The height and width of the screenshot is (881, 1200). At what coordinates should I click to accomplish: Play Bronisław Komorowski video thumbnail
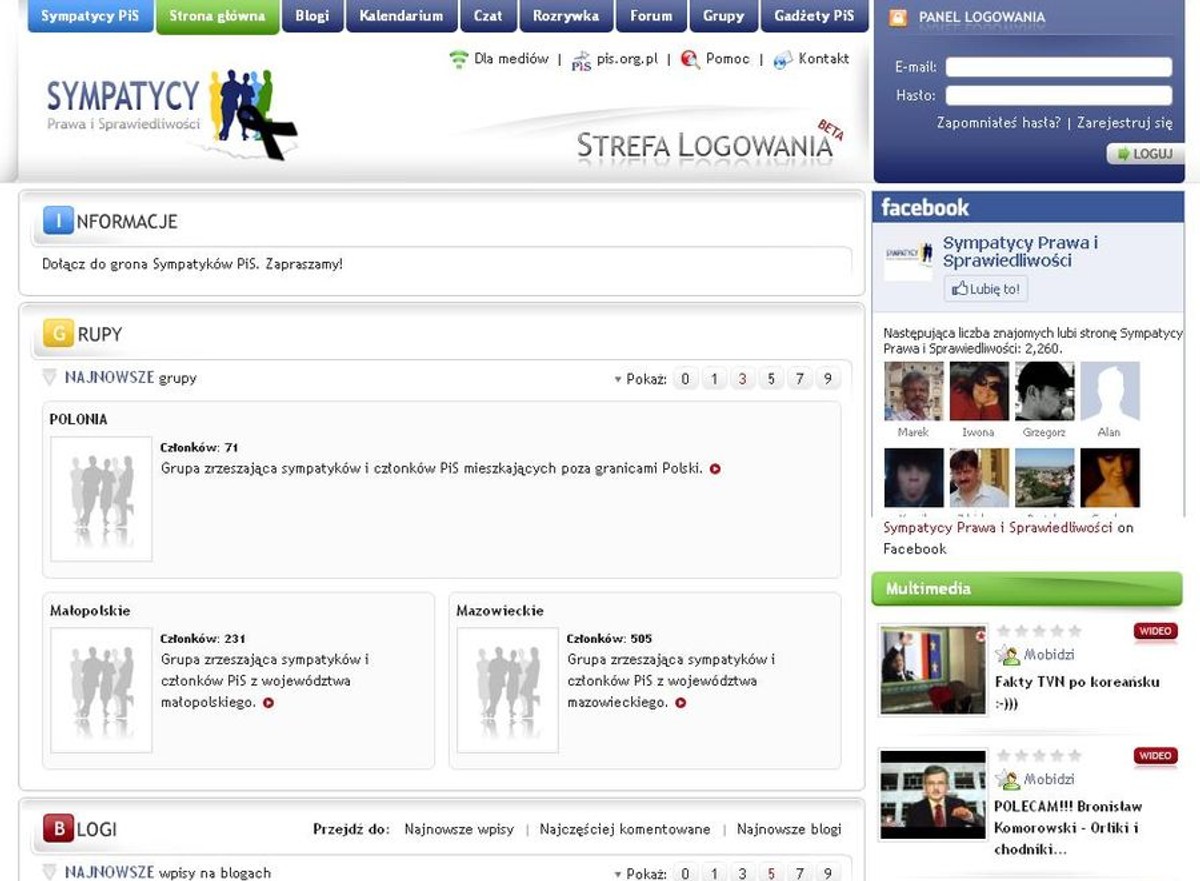click(x=933, y=794)
